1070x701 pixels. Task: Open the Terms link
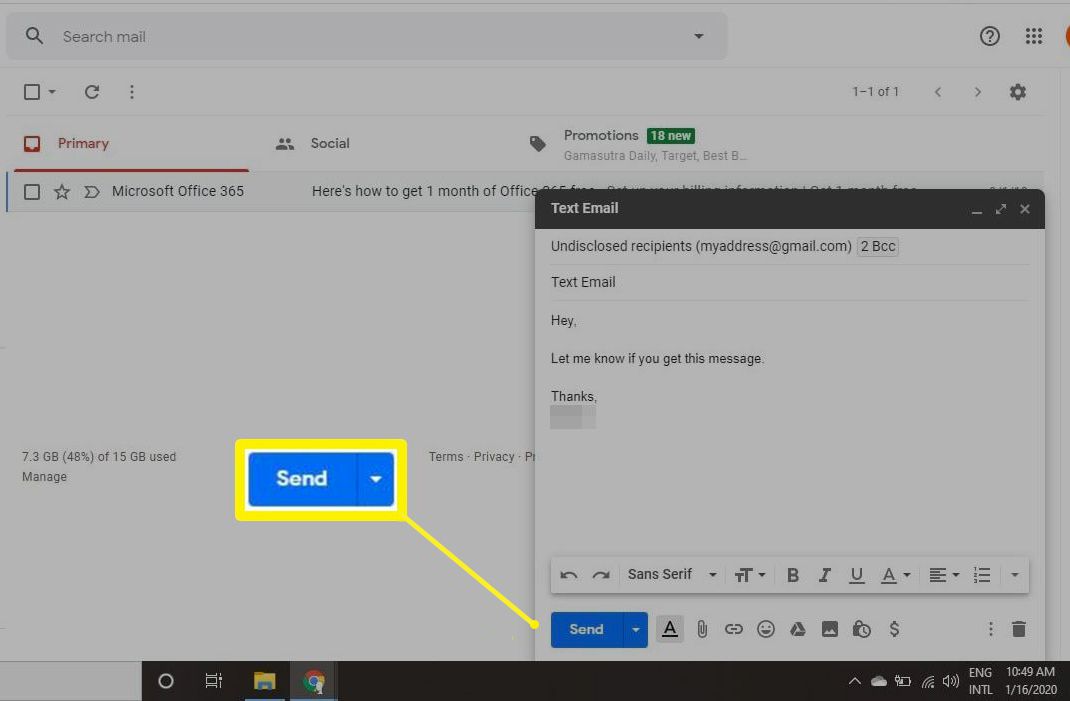446,457
